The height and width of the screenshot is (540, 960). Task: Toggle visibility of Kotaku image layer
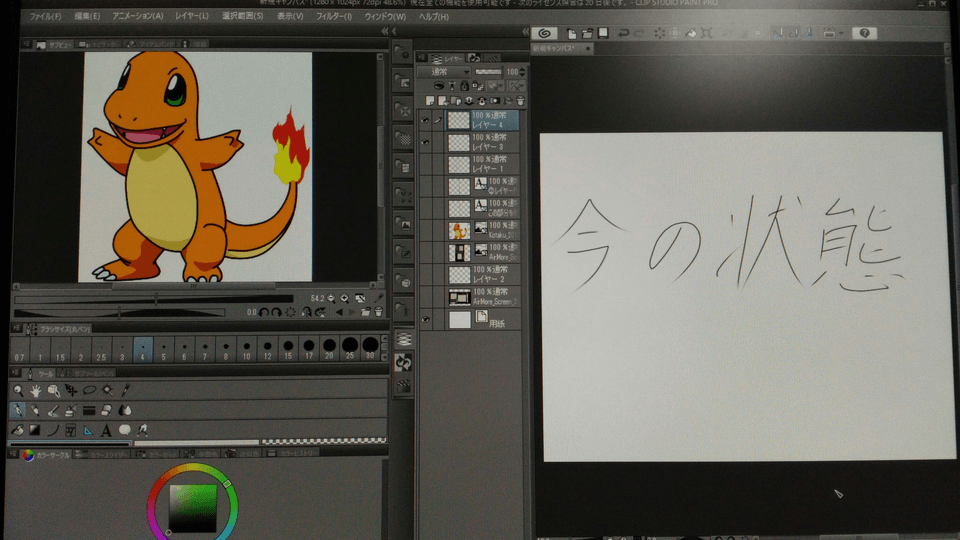point(425,231)
